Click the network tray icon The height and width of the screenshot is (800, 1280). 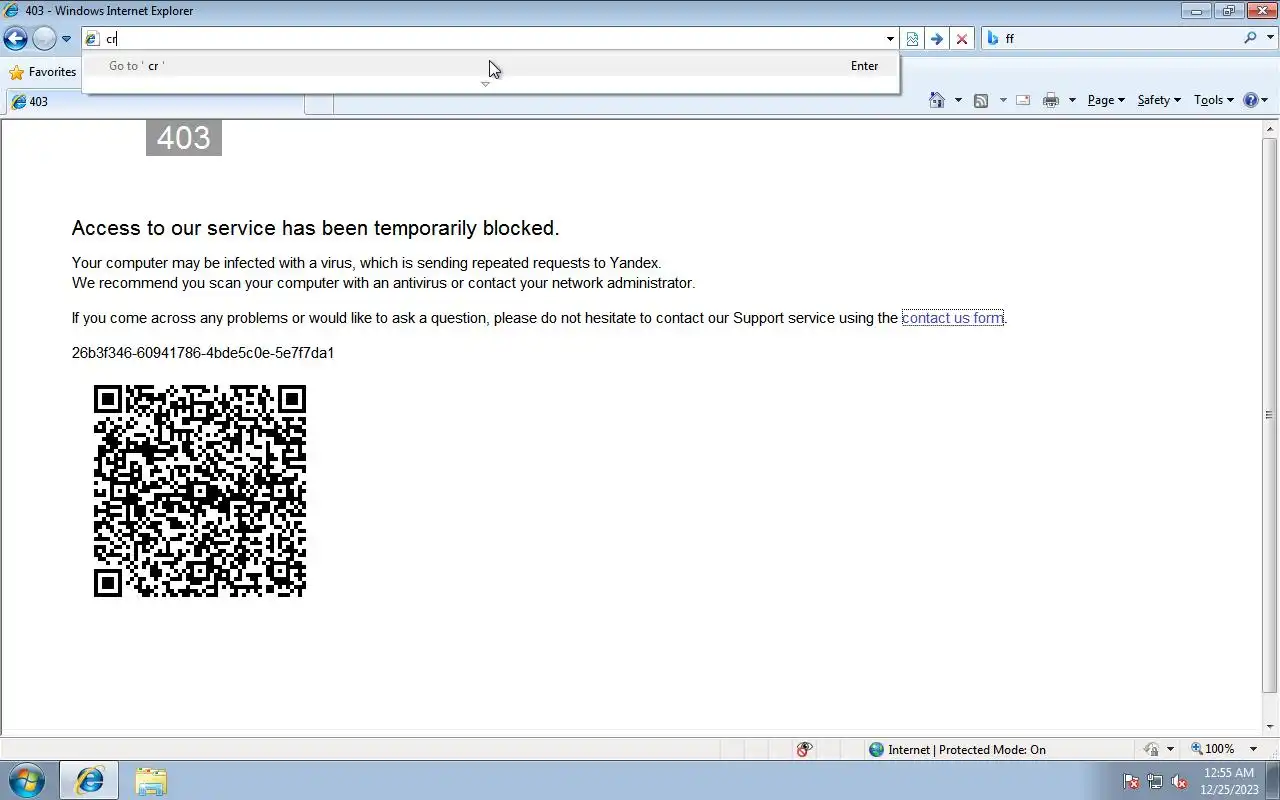coord(1155,782)
